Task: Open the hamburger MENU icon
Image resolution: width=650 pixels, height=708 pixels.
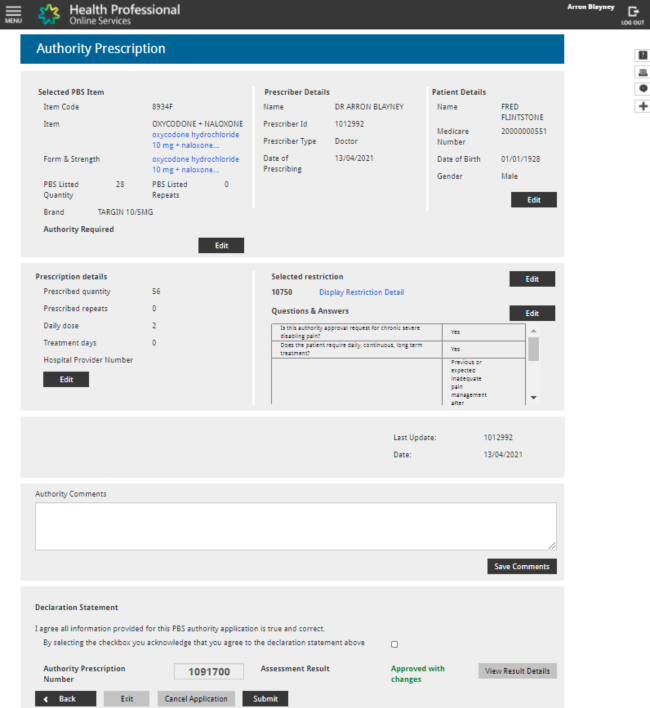Action: (13, 14)
